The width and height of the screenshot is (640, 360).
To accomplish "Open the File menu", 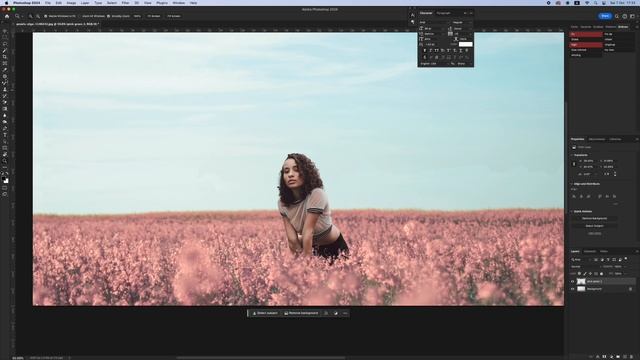I will click(48, 3).
